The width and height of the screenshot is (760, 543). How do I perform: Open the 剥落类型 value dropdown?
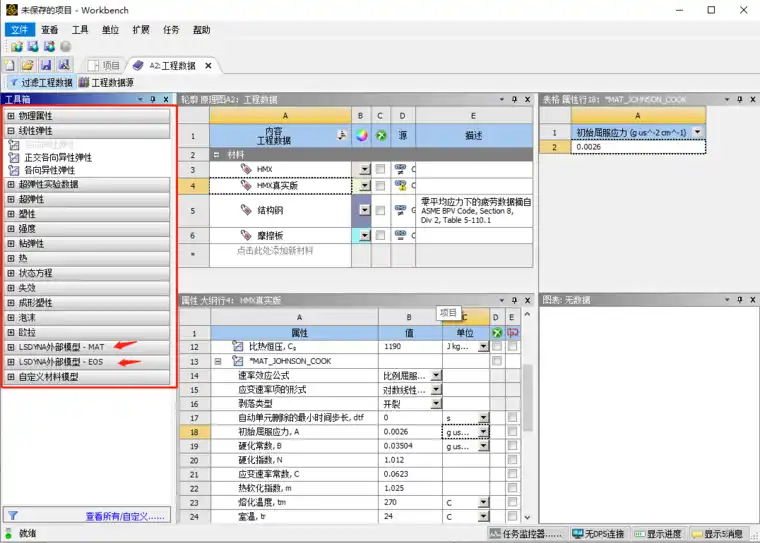(435, 404)
